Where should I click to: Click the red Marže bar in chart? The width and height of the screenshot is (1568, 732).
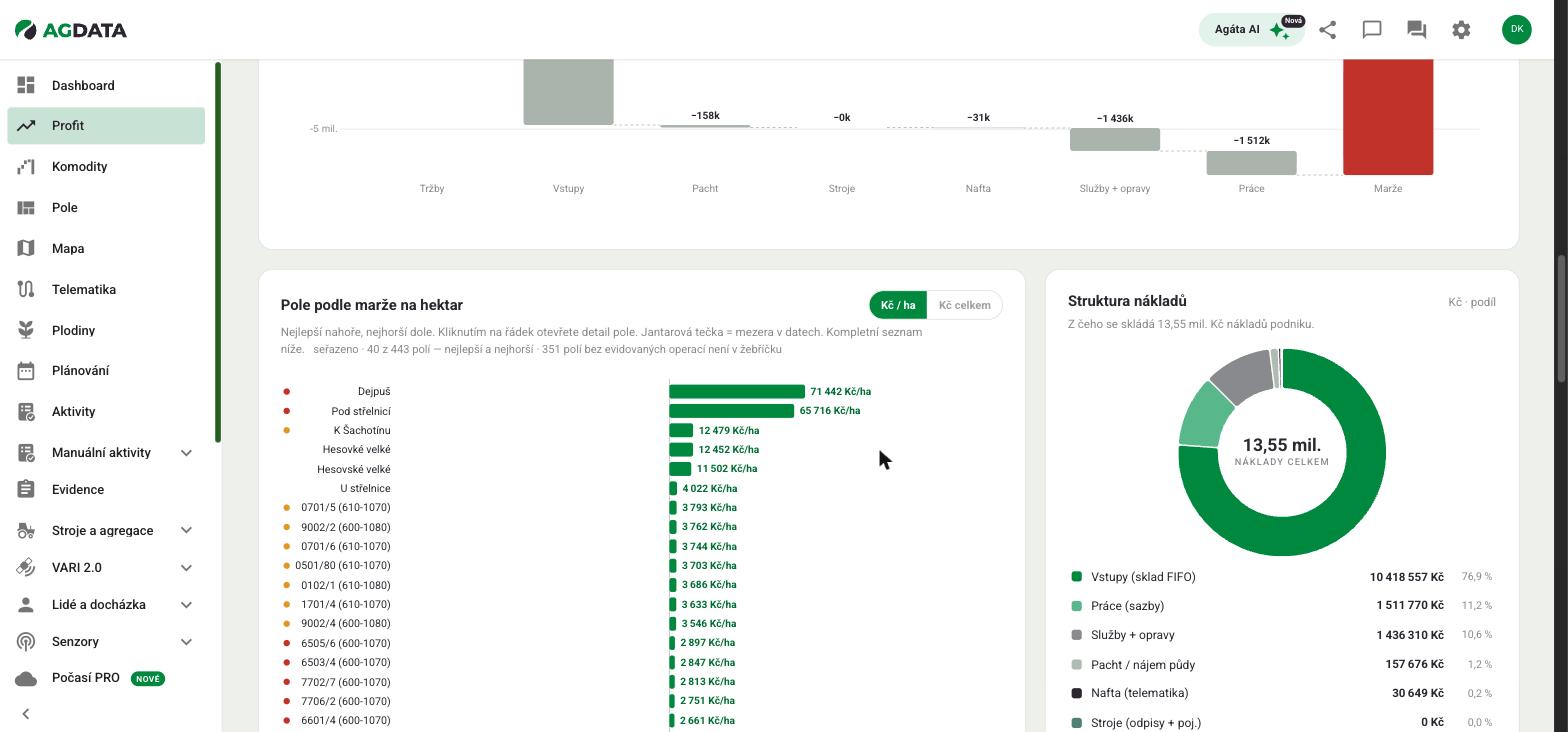pyautogui.click(x=1388, y=116)
